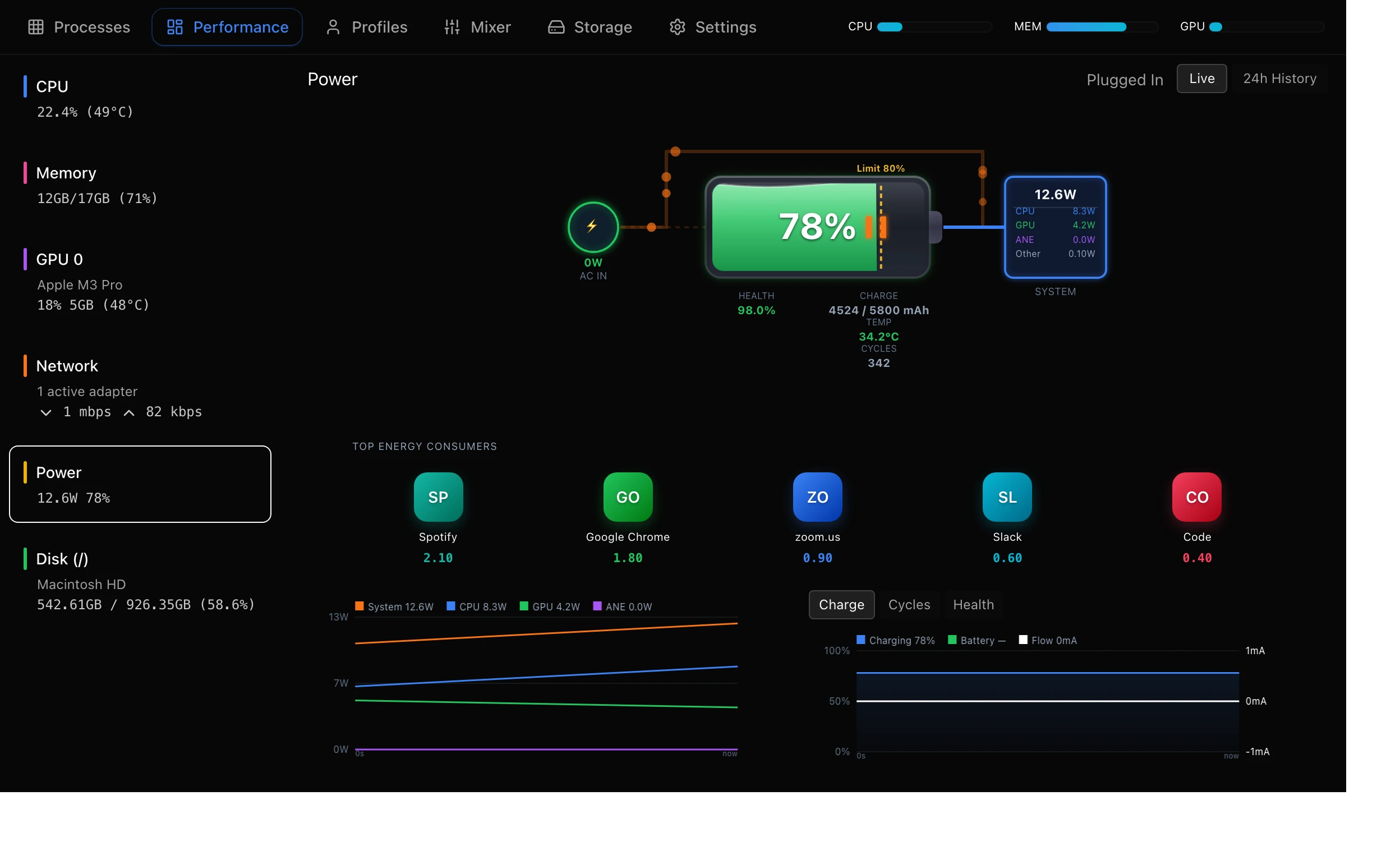The image size is (1400, 846).
Task: Click the Processes grid icon
Action: click(x=36, y=27)
